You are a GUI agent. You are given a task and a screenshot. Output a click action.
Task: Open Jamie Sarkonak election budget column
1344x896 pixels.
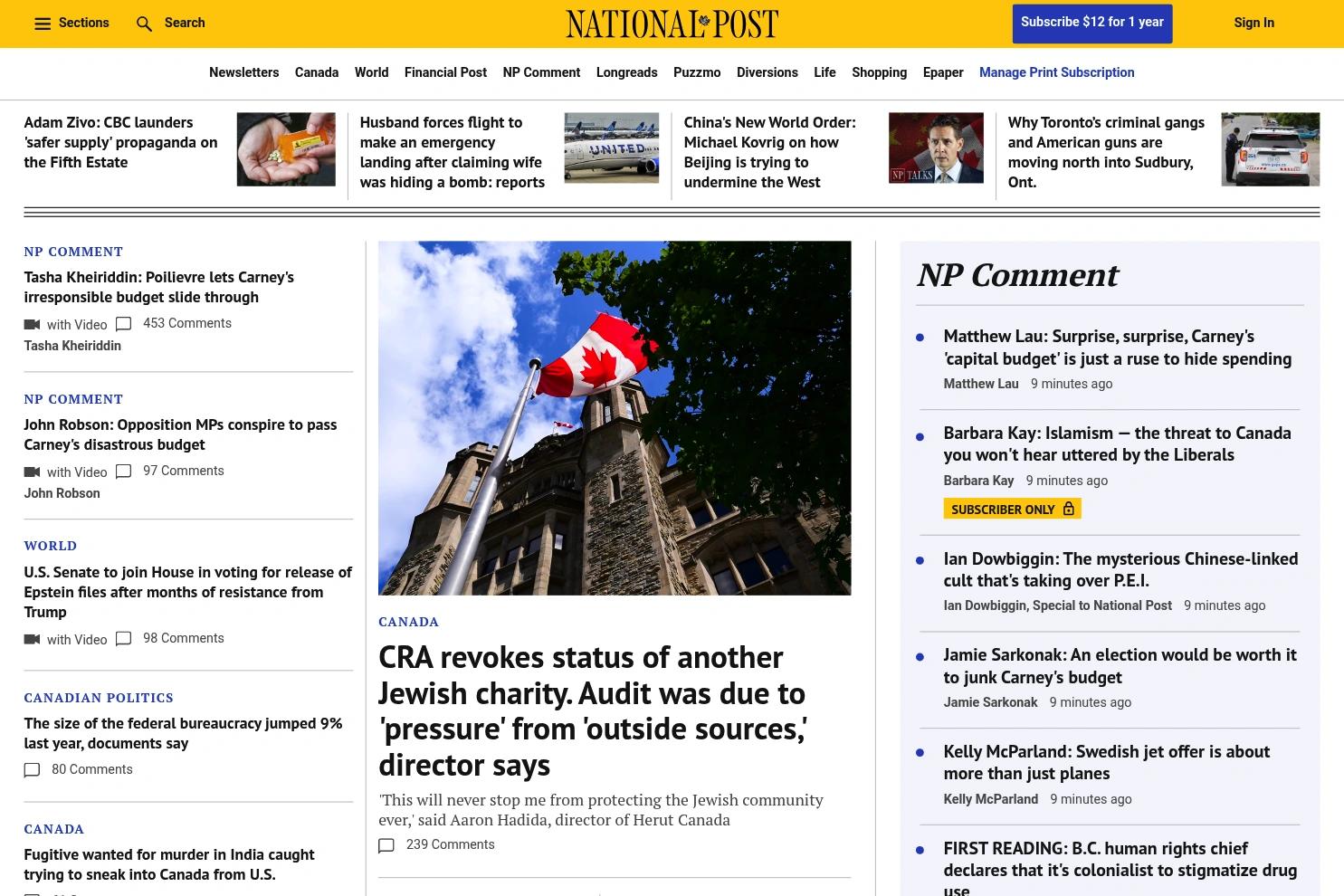(x=1120, y=666)
